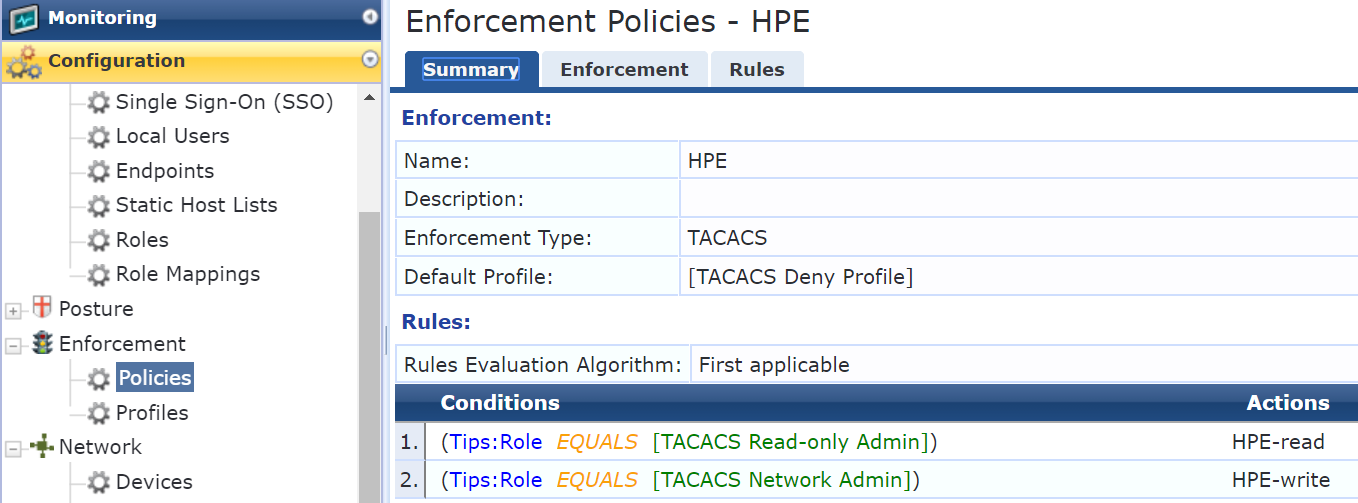Click the Configuration gears icon

24,62
